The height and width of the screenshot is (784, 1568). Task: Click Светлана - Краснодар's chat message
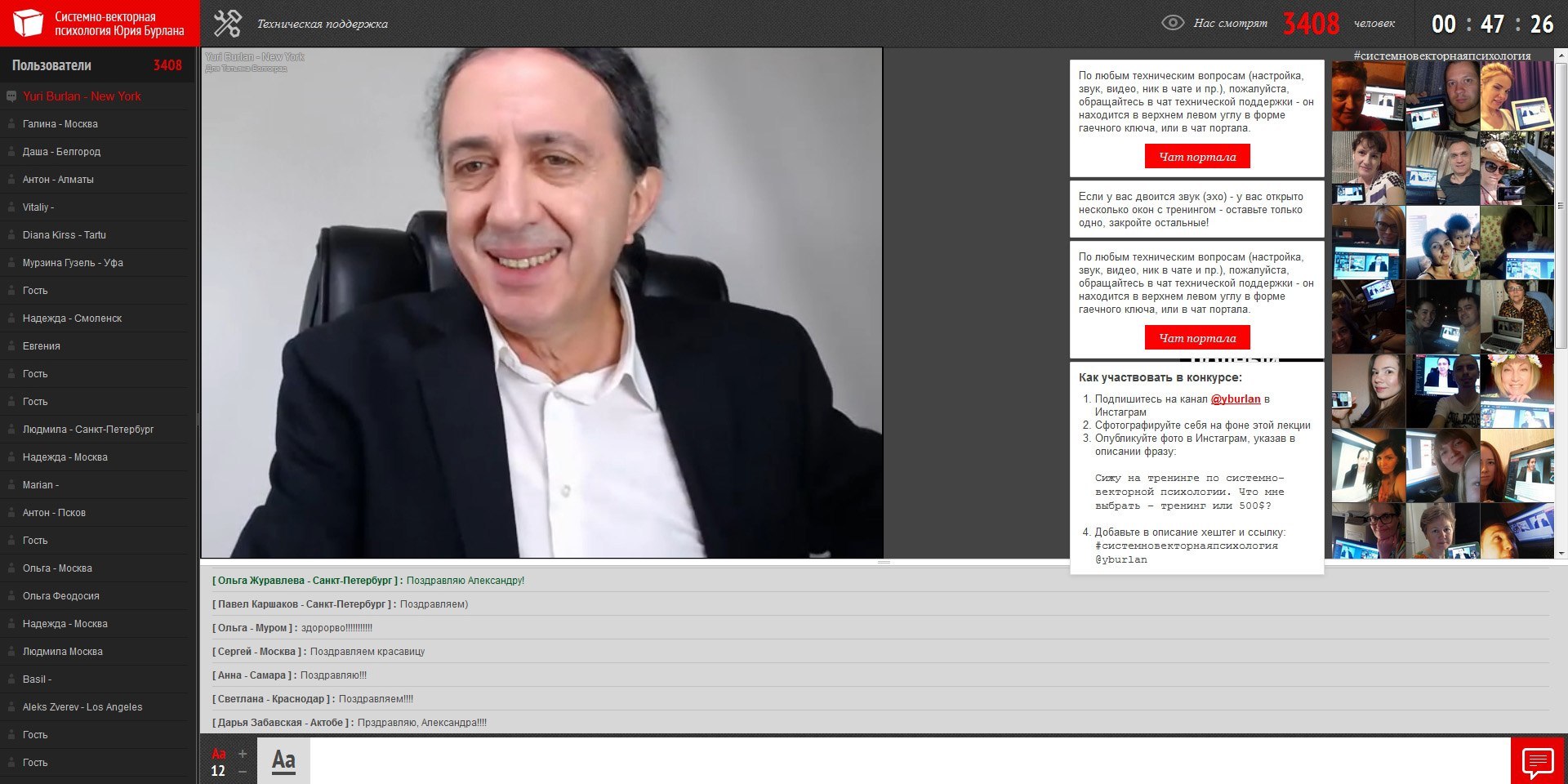[x=376, y=699]
